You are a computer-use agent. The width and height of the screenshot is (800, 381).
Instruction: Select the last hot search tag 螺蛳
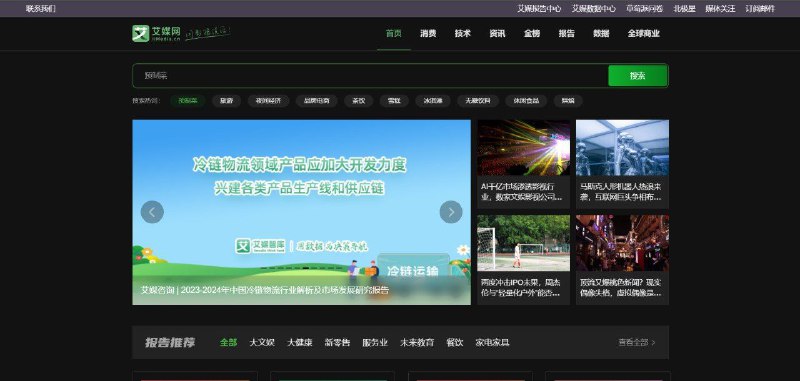tap(568, 101)
